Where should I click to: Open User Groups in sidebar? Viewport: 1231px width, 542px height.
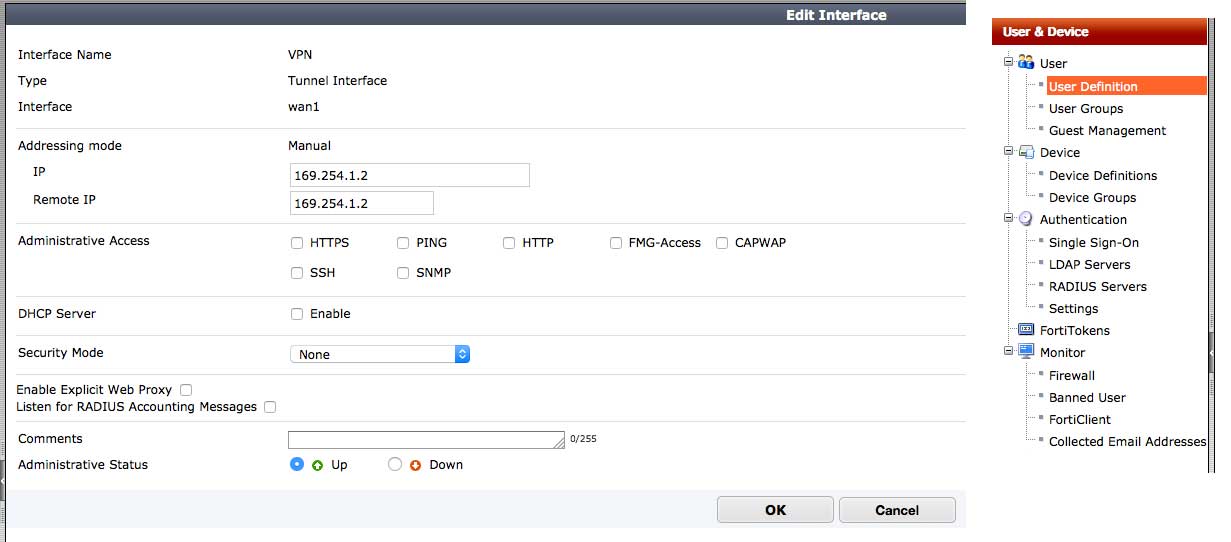pos(1085,109)
